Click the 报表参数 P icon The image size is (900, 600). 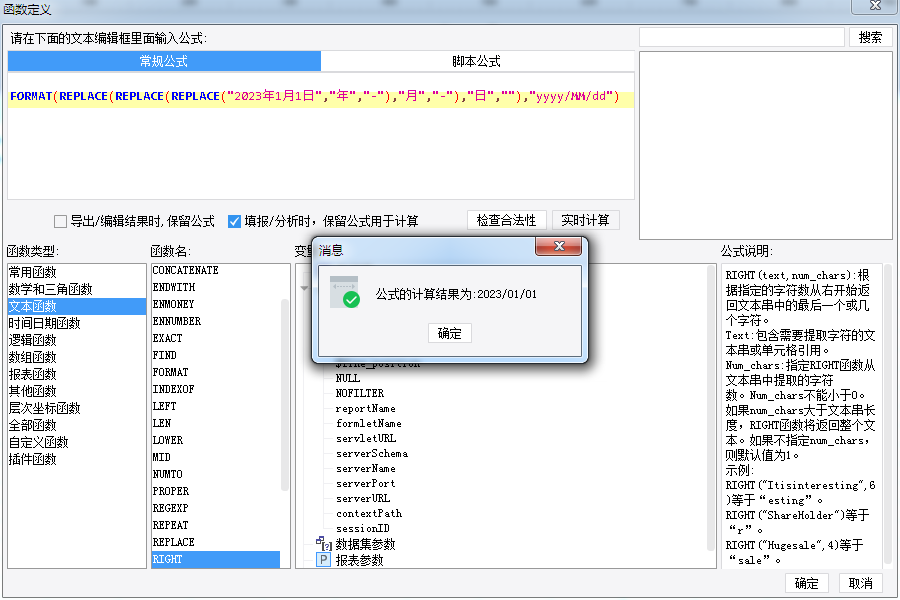tap(324, 560)
